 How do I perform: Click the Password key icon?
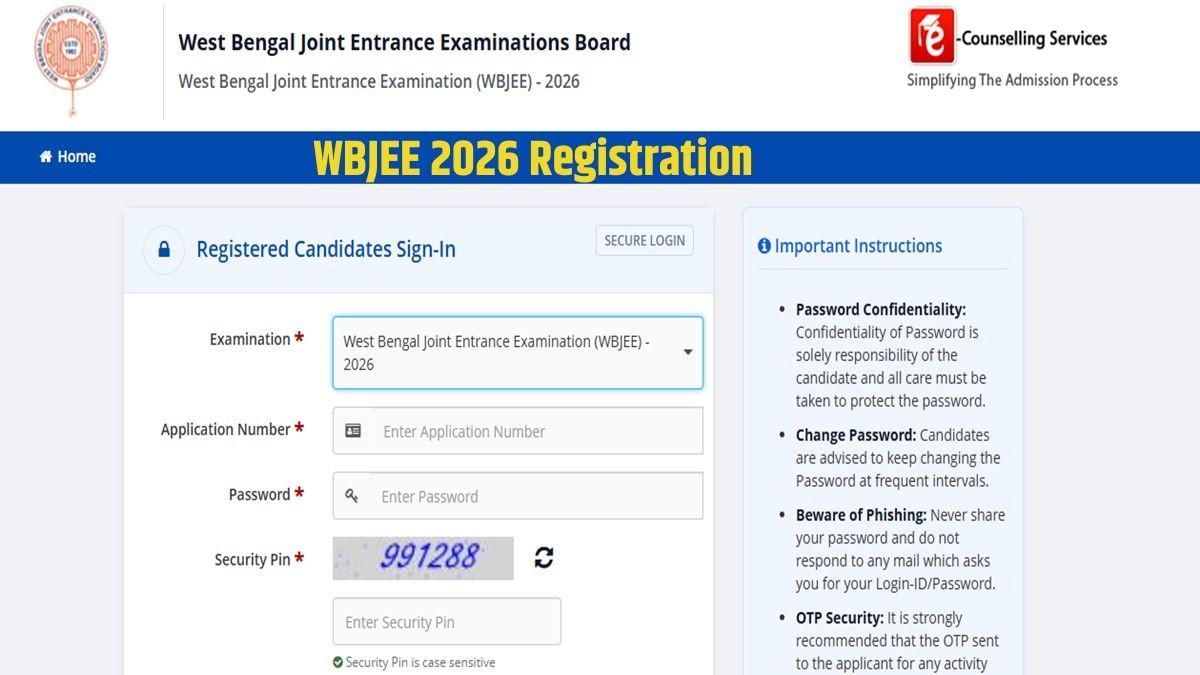352,496
